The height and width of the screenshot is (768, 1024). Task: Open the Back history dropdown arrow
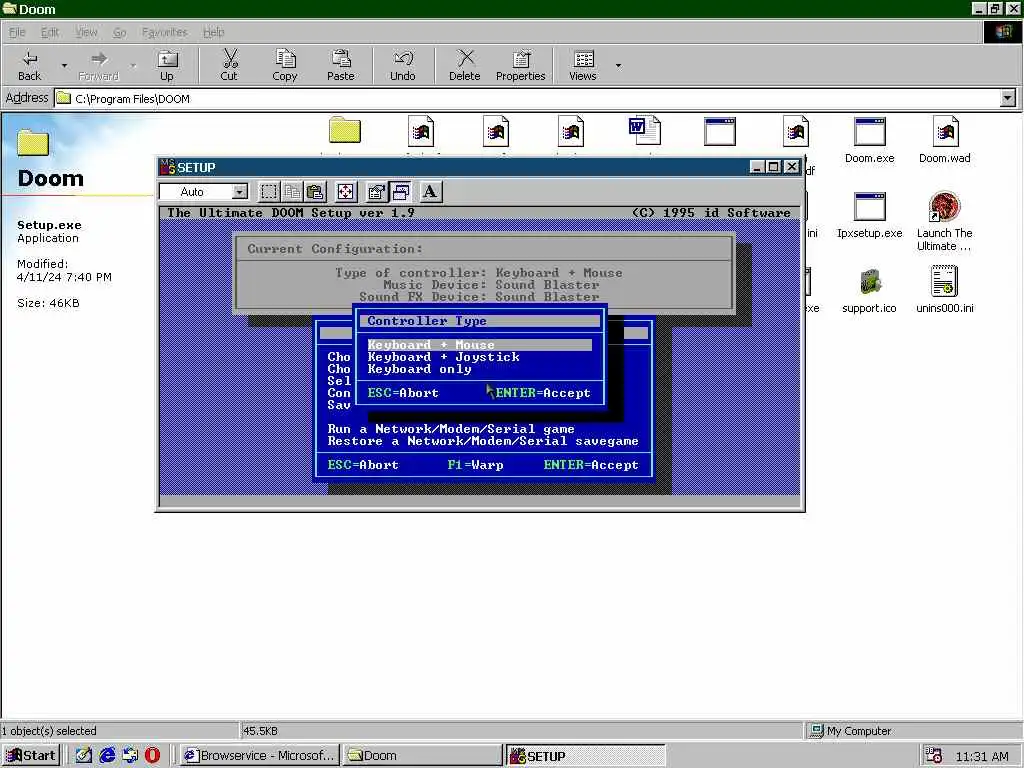click(x=64, y=65)
